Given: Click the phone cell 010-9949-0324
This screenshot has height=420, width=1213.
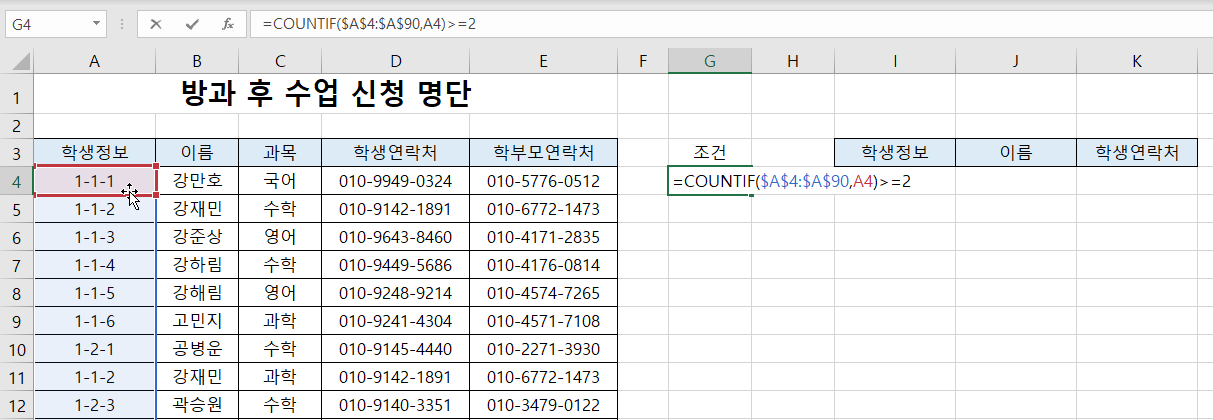Looking at the screenshot, I should pos(395,181).
